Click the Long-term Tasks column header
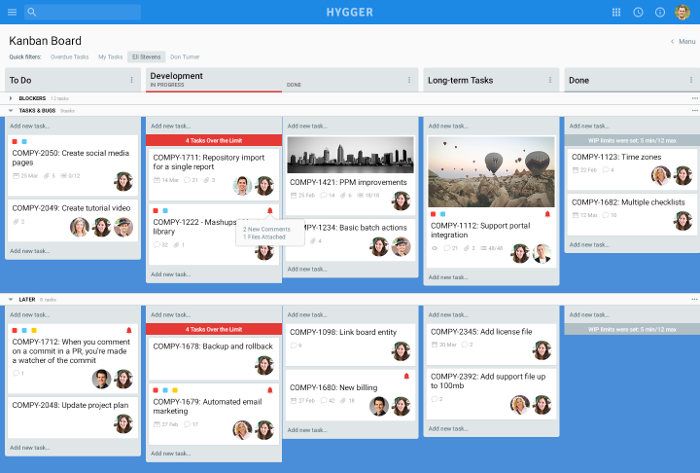The width and height of the screenshot is (700, 473). coord(491,80)
